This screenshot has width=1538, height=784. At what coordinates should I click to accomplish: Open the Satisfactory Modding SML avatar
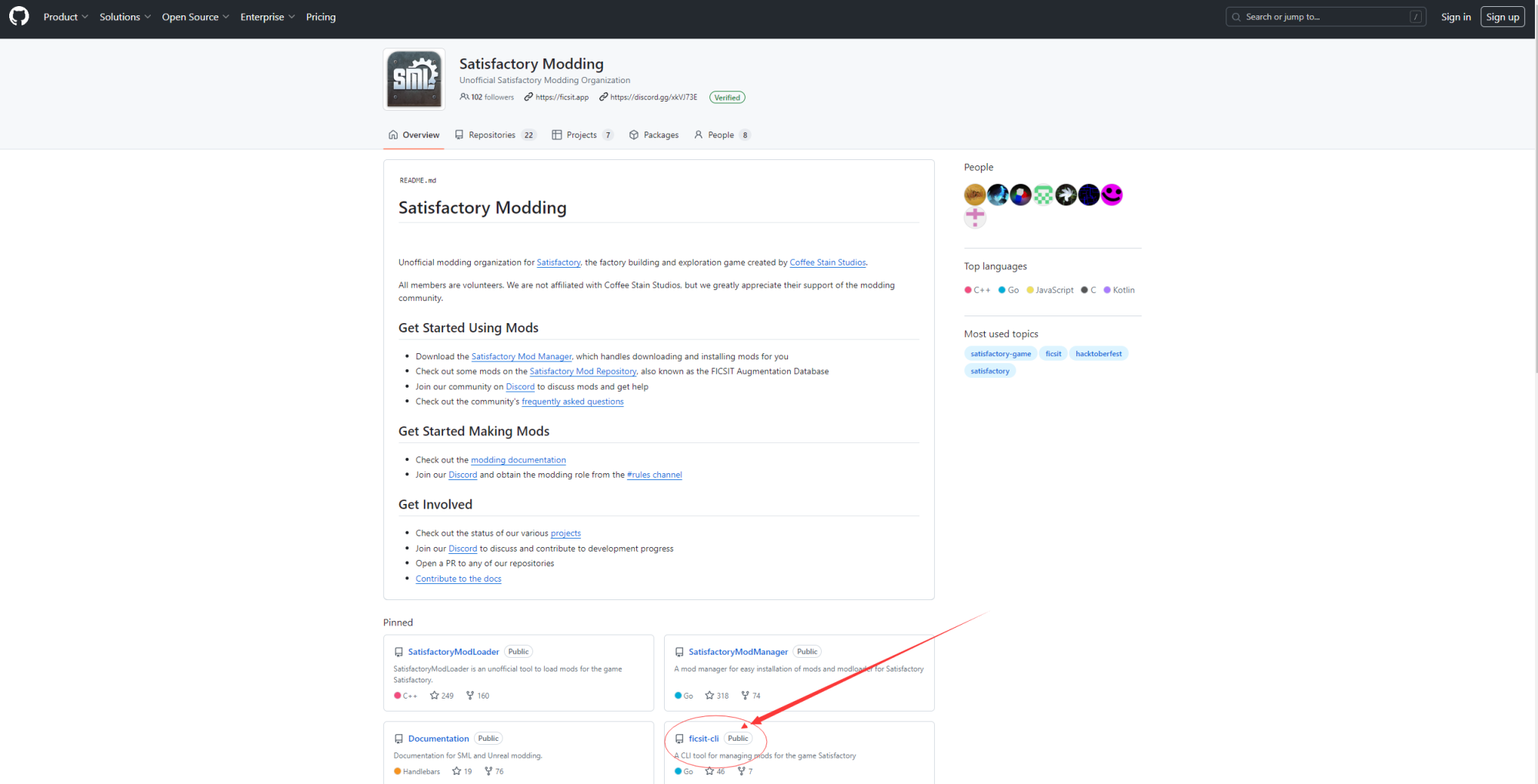coord(415,79)
